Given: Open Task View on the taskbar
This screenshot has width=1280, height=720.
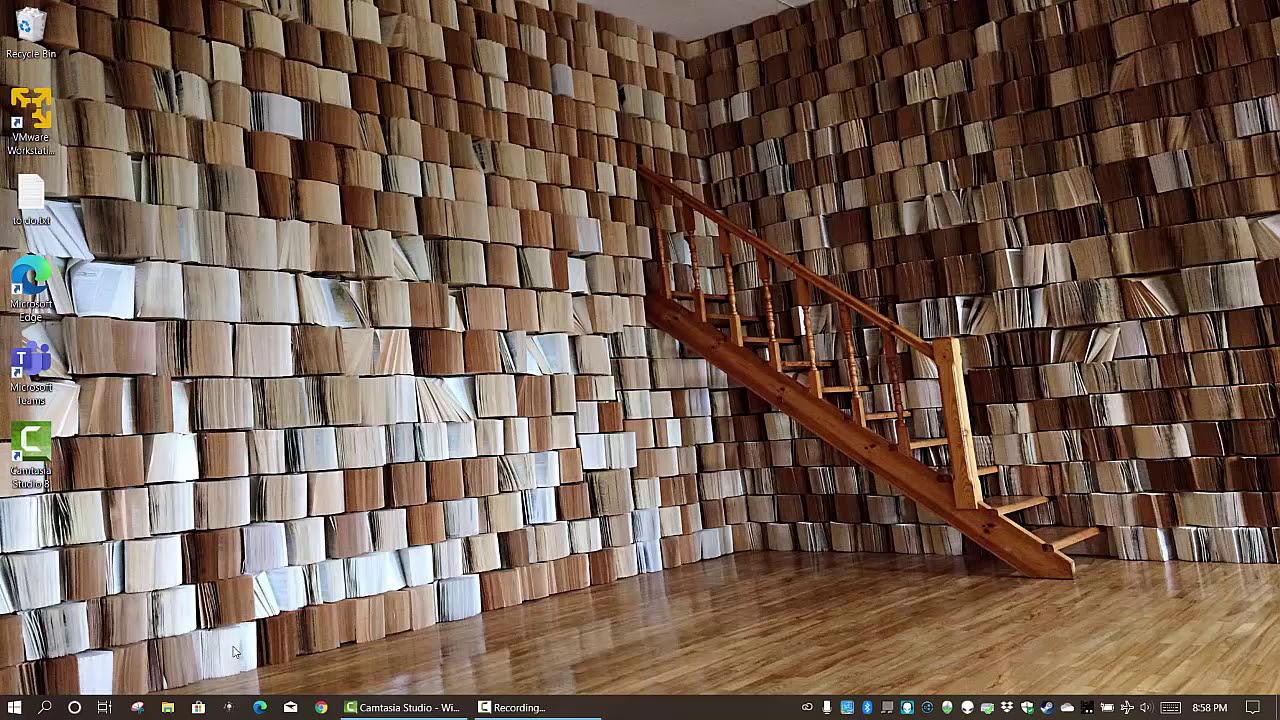Looking at the screenshot, I should (104, 707).
